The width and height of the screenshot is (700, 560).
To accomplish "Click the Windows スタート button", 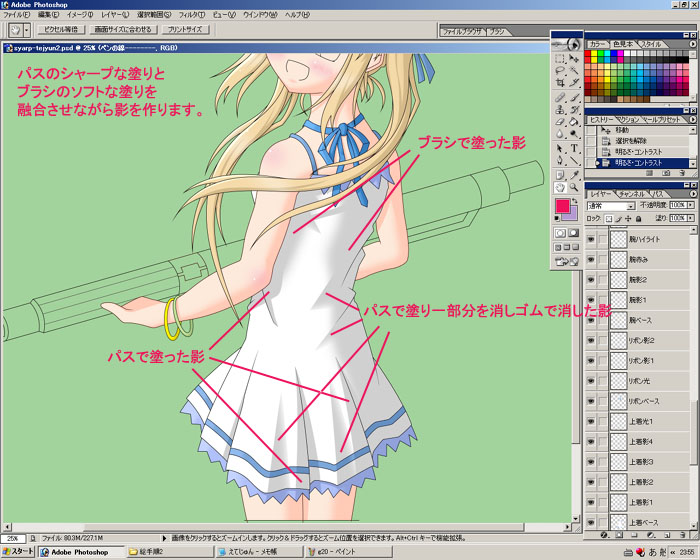I will (x=18, y=552).
